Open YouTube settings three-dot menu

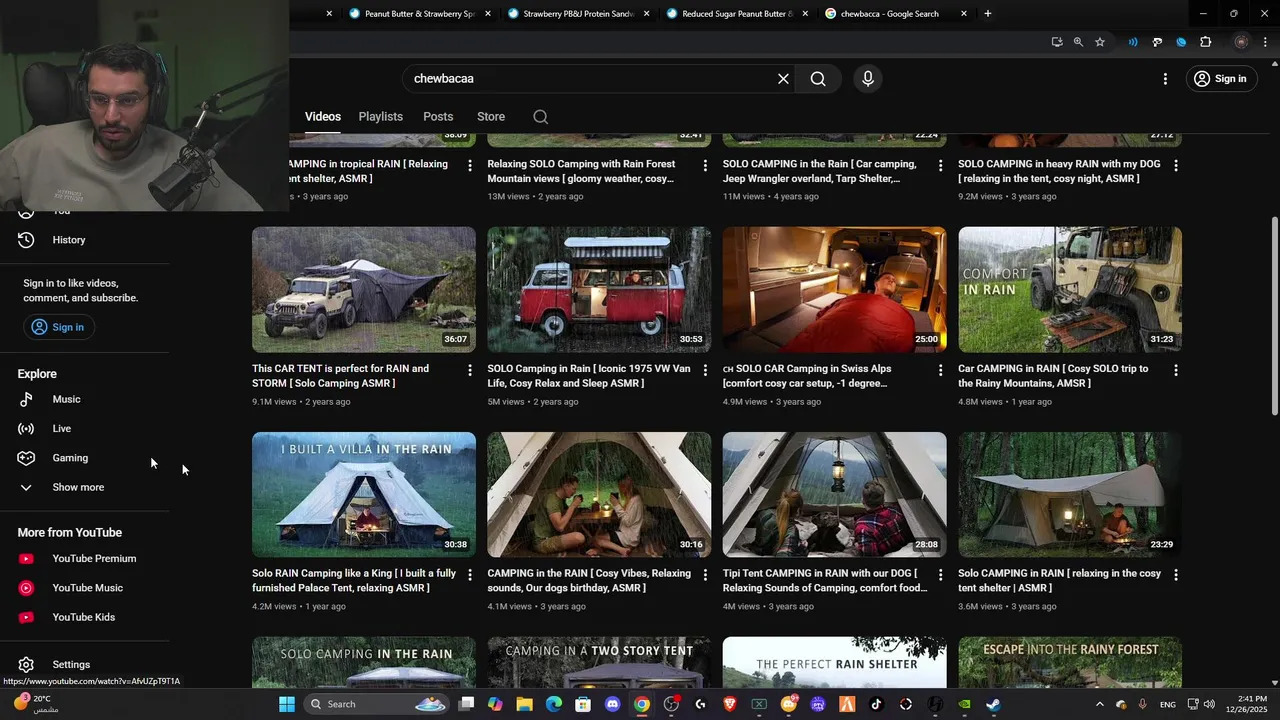tap(1165, 79)
